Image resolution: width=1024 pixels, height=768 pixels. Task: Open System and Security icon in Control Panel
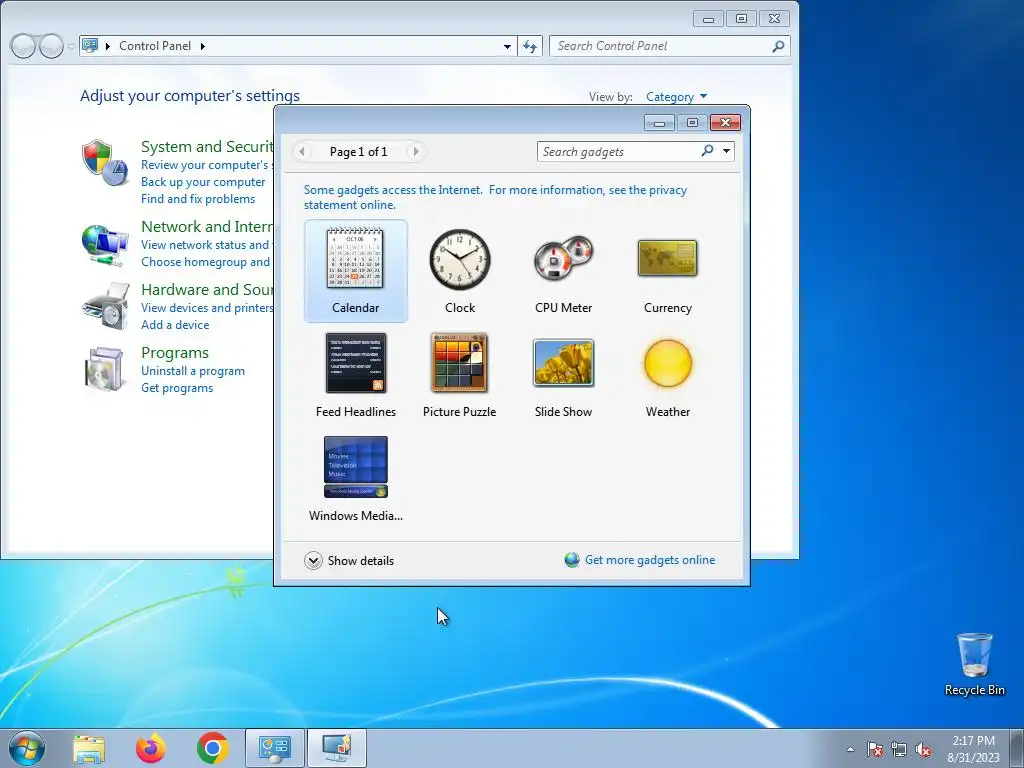104,162
